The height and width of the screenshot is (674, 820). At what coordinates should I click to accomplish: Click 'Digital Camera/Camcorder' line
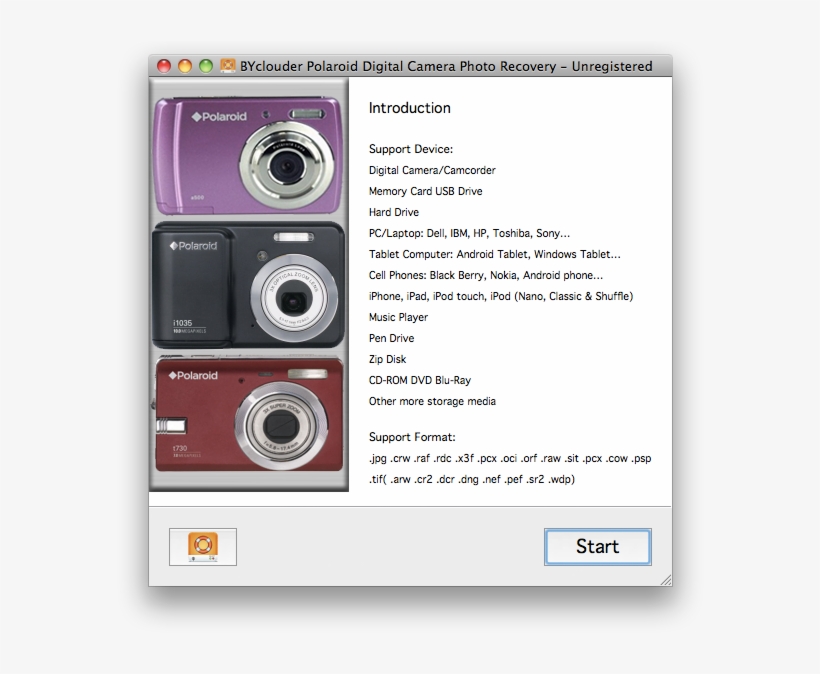pos(432,170)
